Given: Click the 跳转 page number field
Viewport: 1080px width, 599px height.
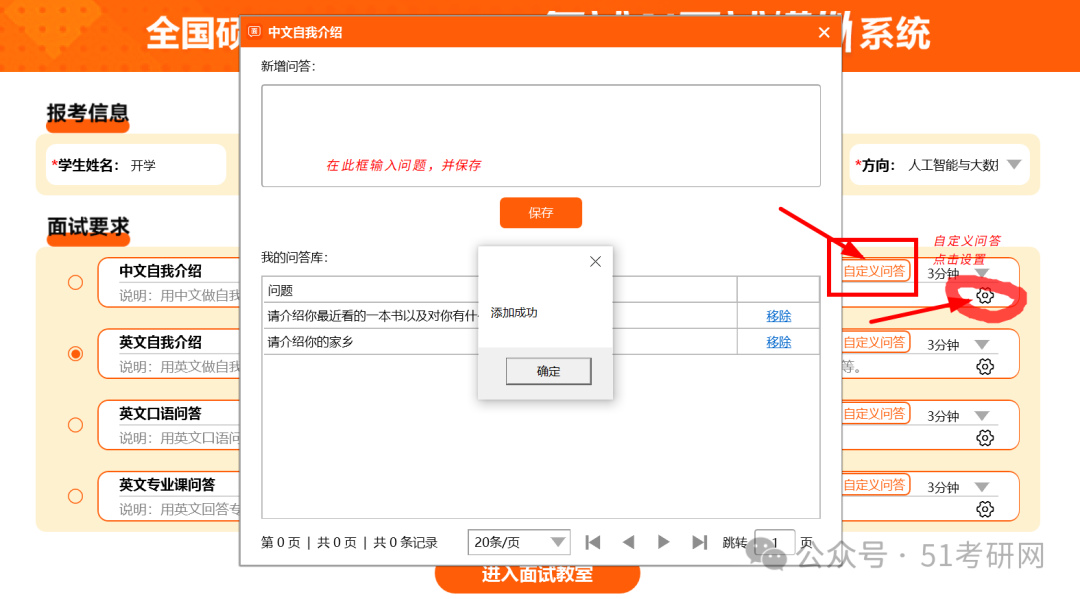Looking at the screenshot, I should (x=774, y=542).
